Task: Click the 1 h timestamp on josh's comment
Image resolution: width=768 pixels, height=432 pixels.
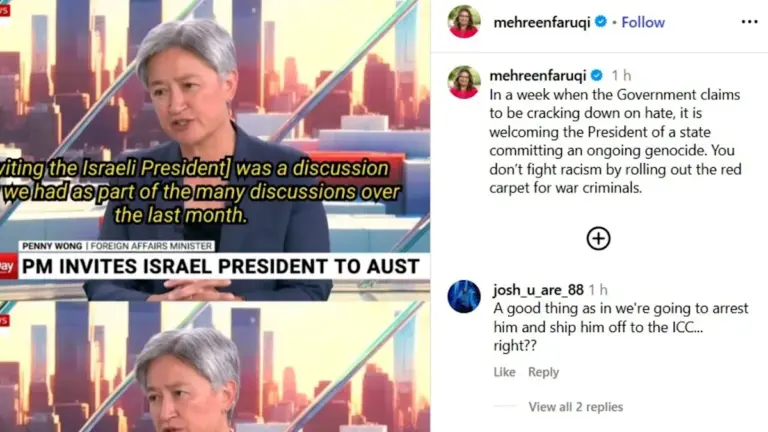Action: [x=598, y=290]
